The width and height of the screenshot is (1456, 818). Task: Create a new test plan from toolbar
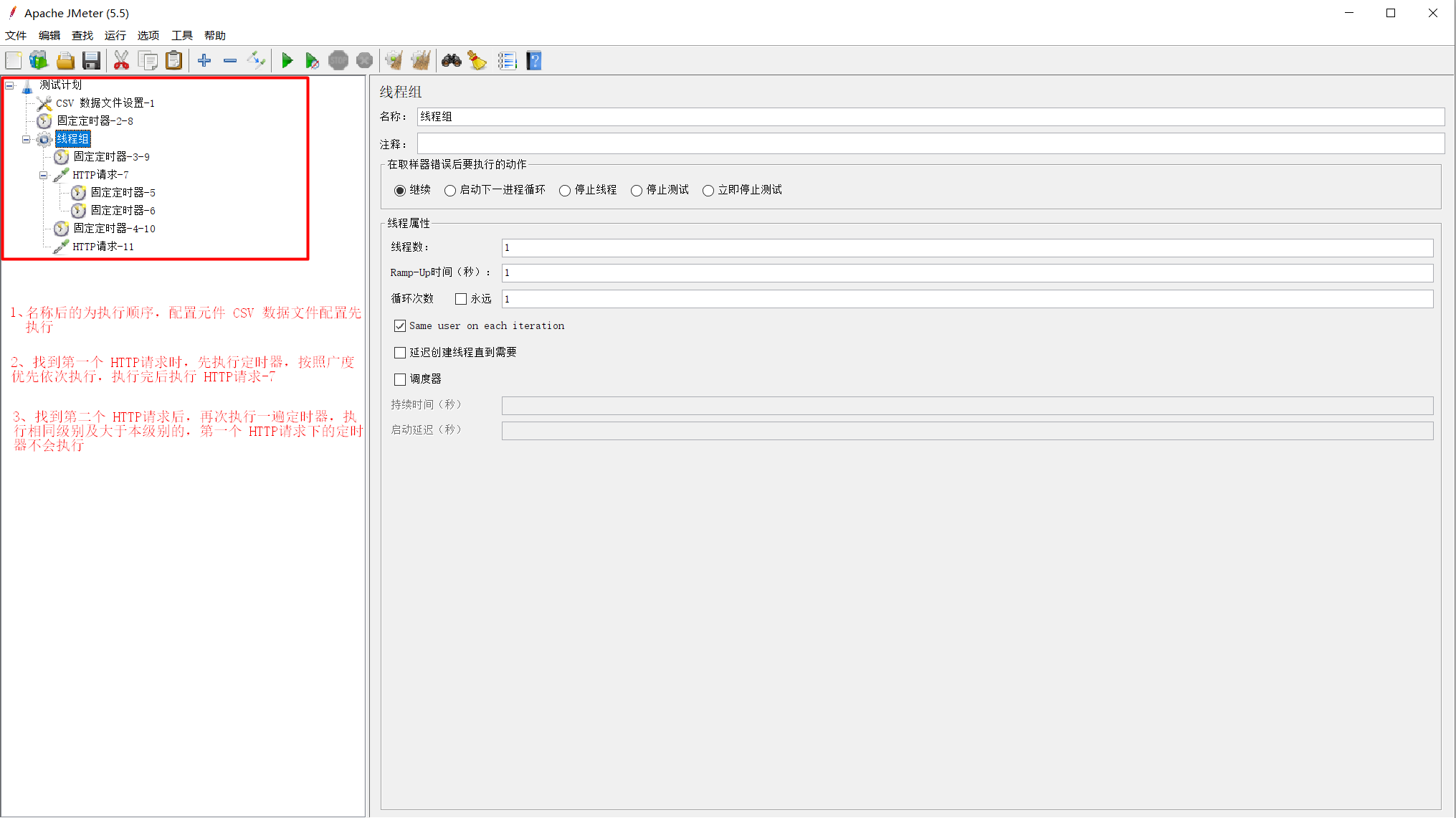(x=14, y=61)
